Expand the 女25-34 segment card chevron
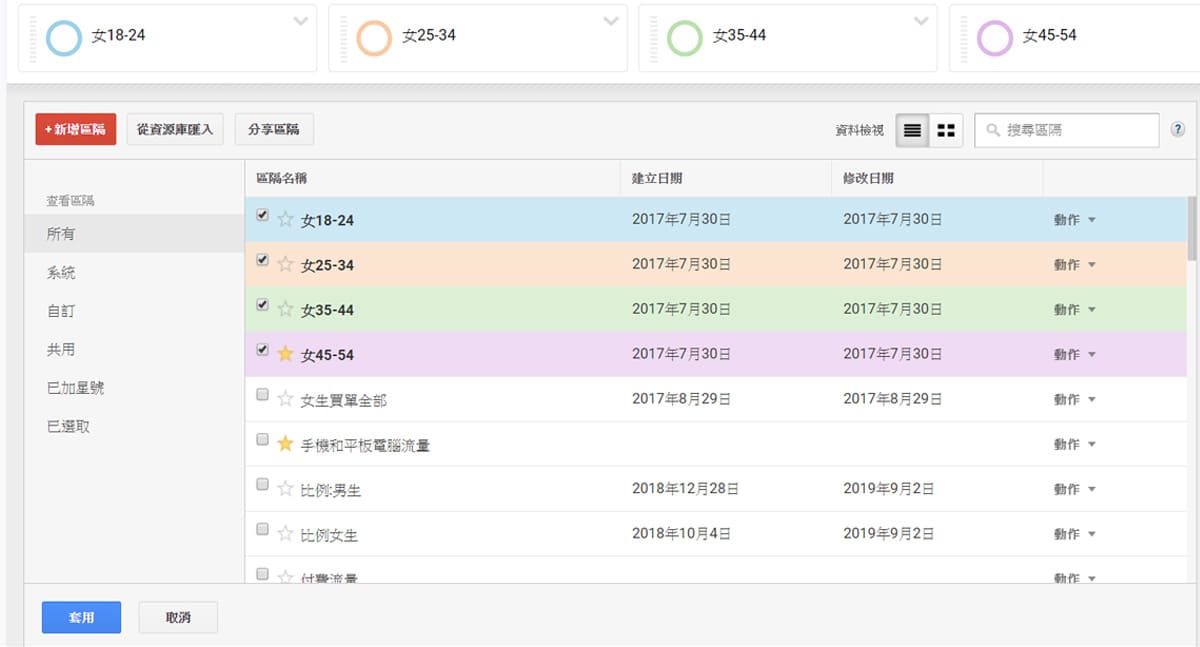Image resolution: width=1200 pixels, height=647 pixels. coord(610,21)
